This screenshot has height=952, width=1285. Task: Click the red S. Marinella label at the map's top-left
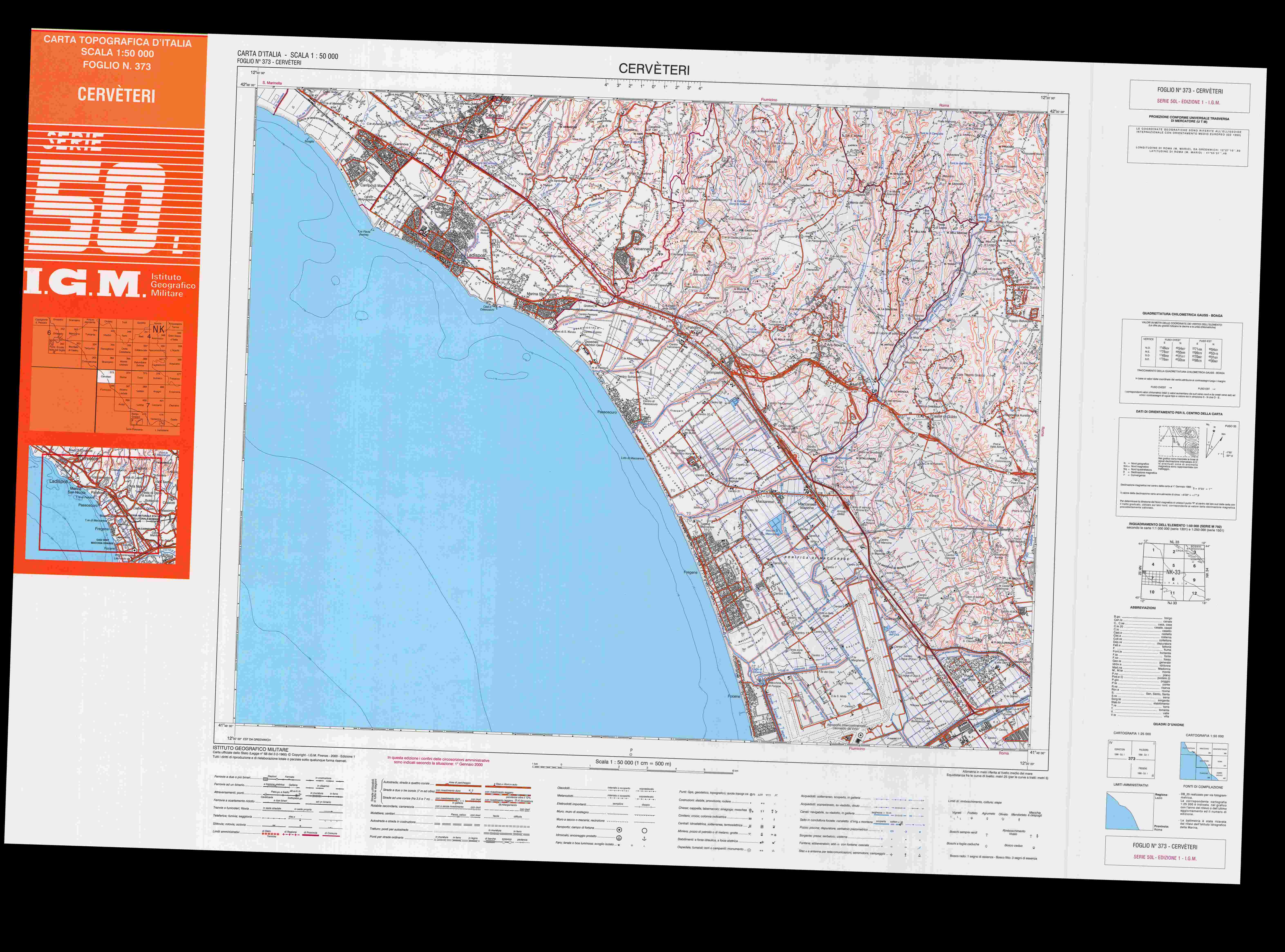click(272, 83)
